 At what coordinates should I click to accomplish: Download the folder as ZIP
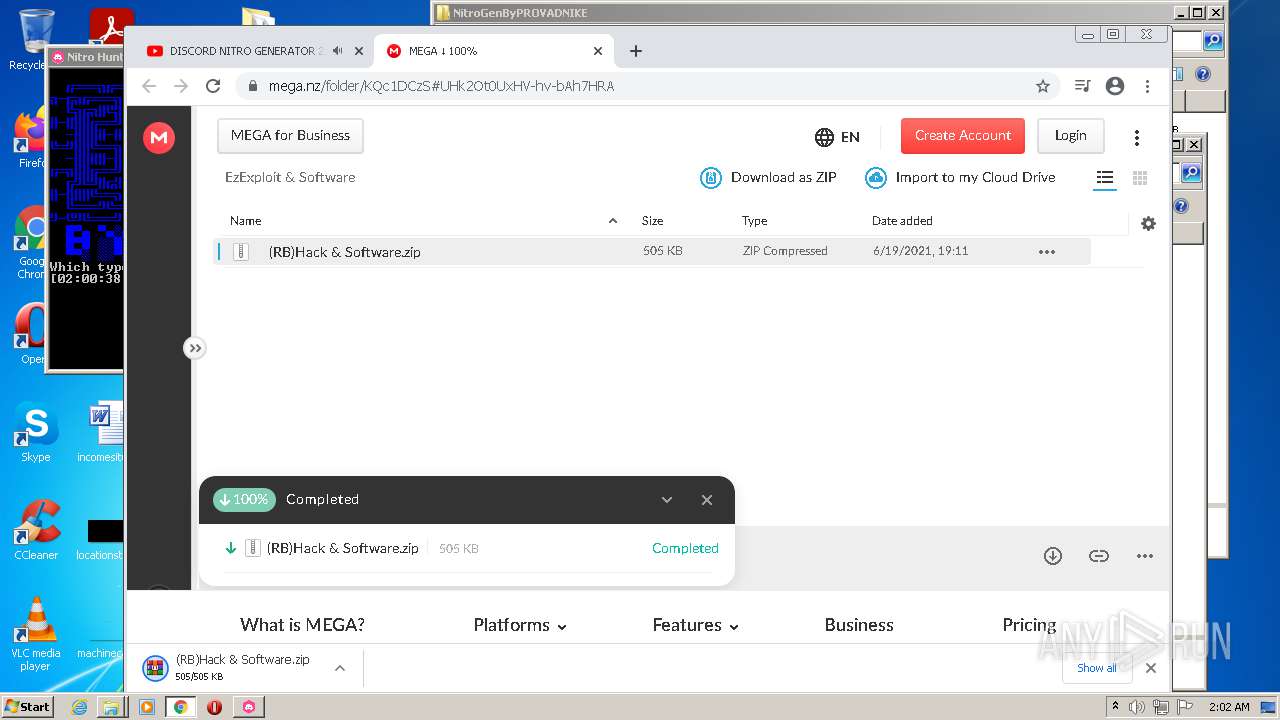coord(768,178)
